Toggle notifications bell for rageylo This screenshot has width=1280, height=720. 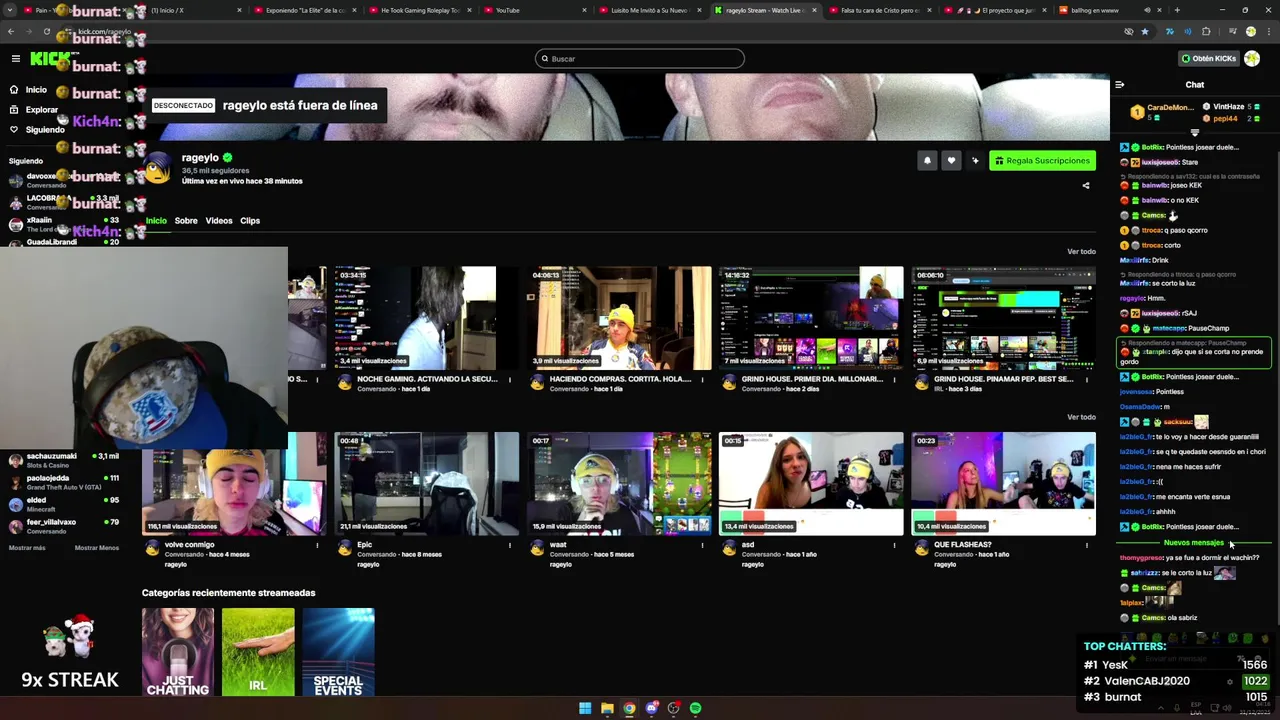pyautogui.click(x=927, y=160)
